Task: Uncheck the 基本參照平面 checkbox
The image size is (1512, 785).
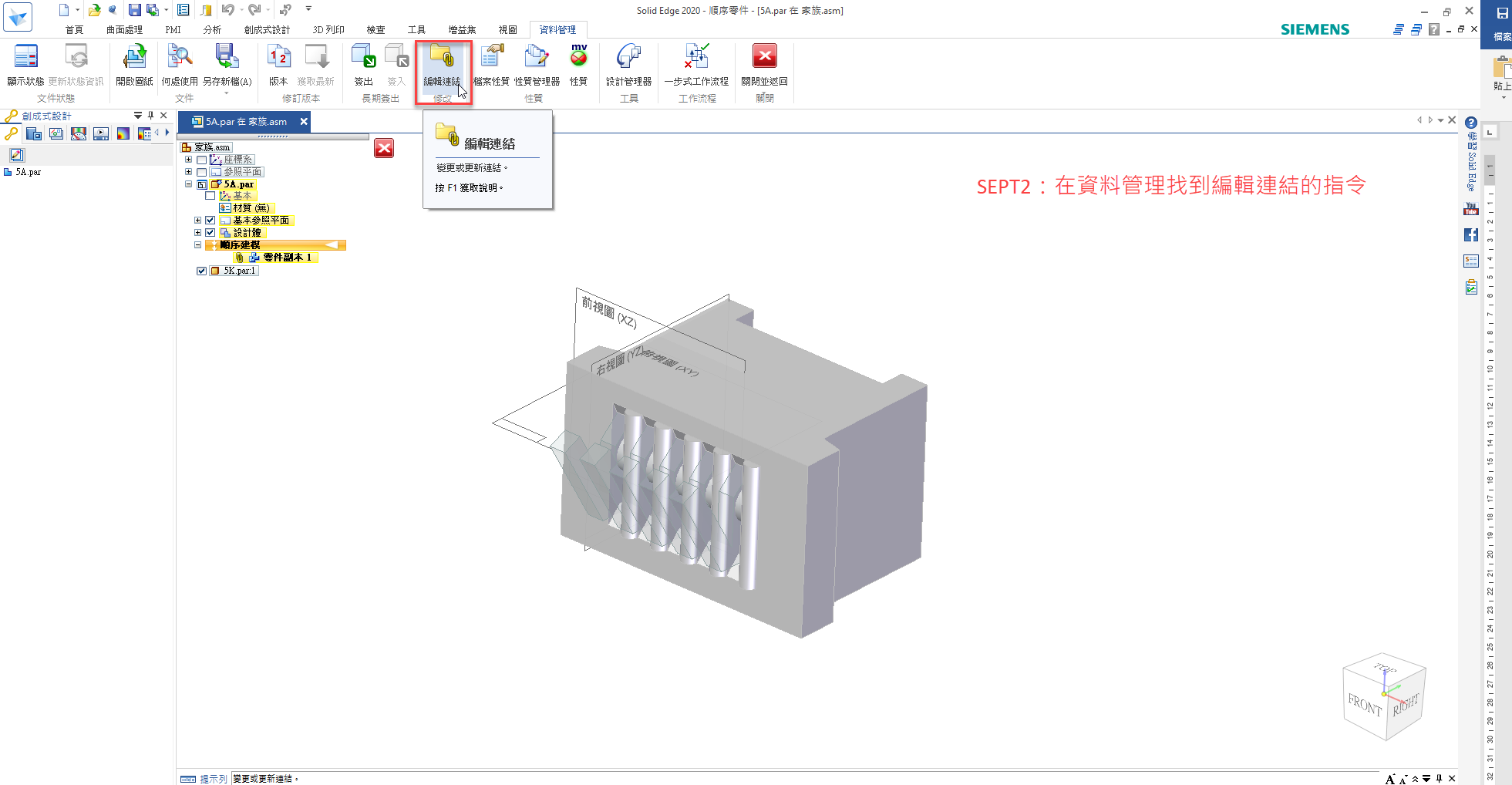Action: click(210, 221)
